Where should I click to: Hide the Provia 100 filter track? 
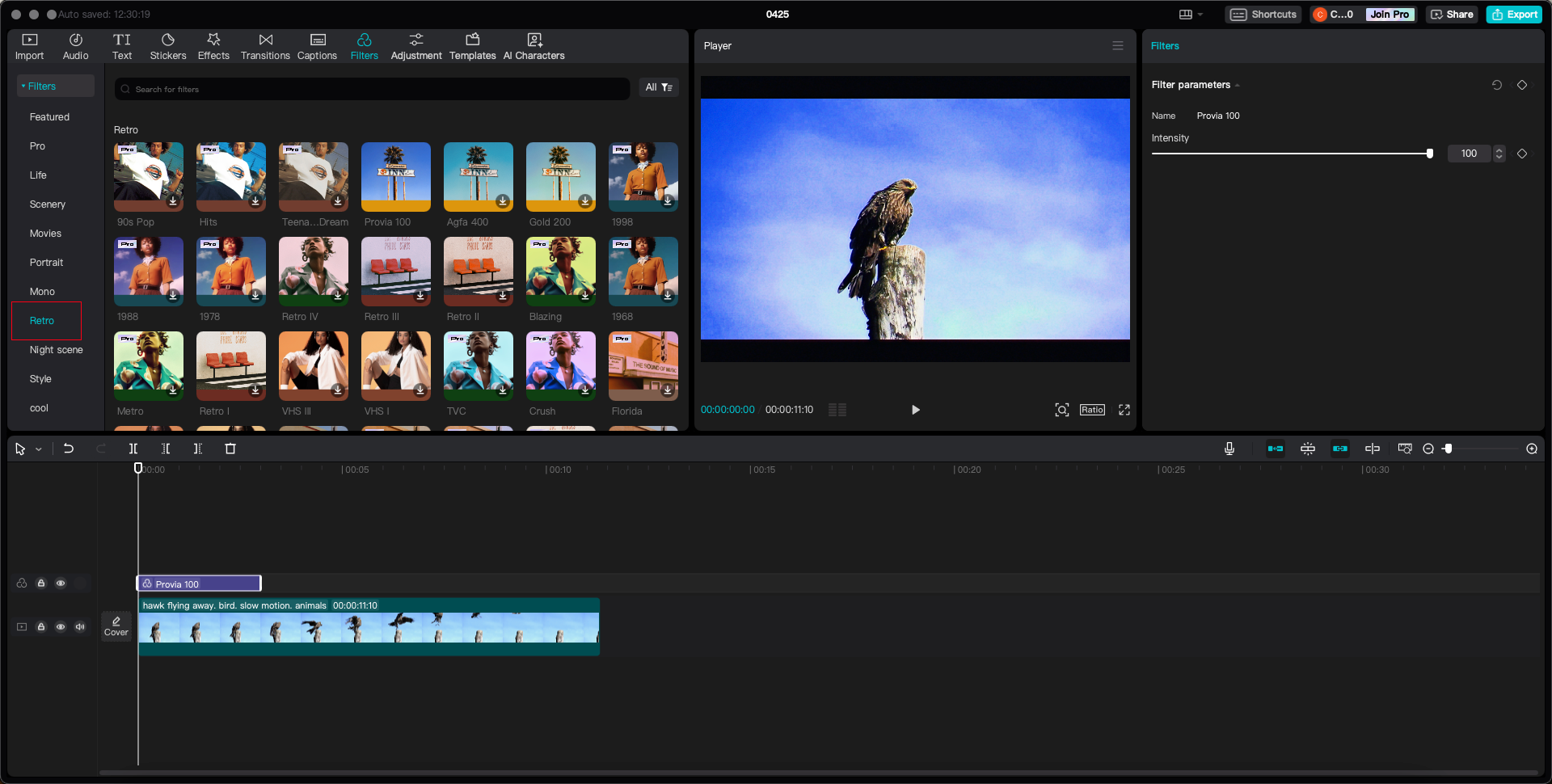point(61,584)
